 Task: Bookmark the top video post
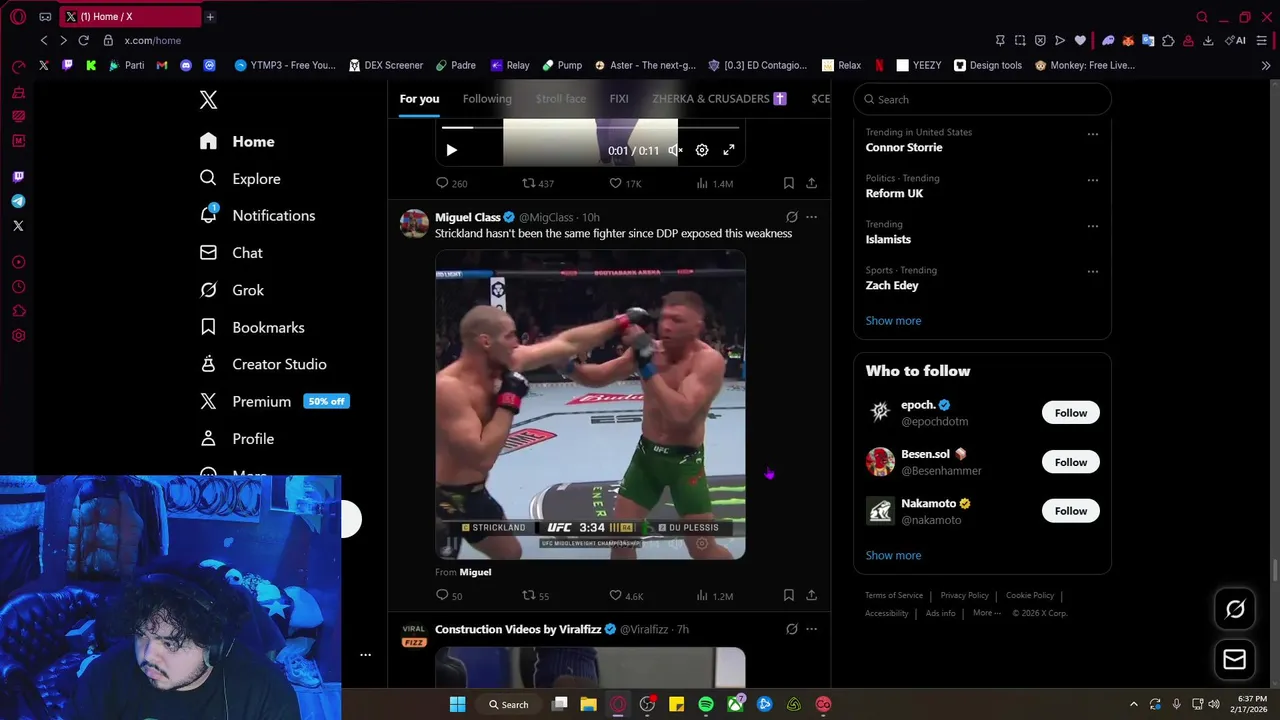(x=789, y=183)
